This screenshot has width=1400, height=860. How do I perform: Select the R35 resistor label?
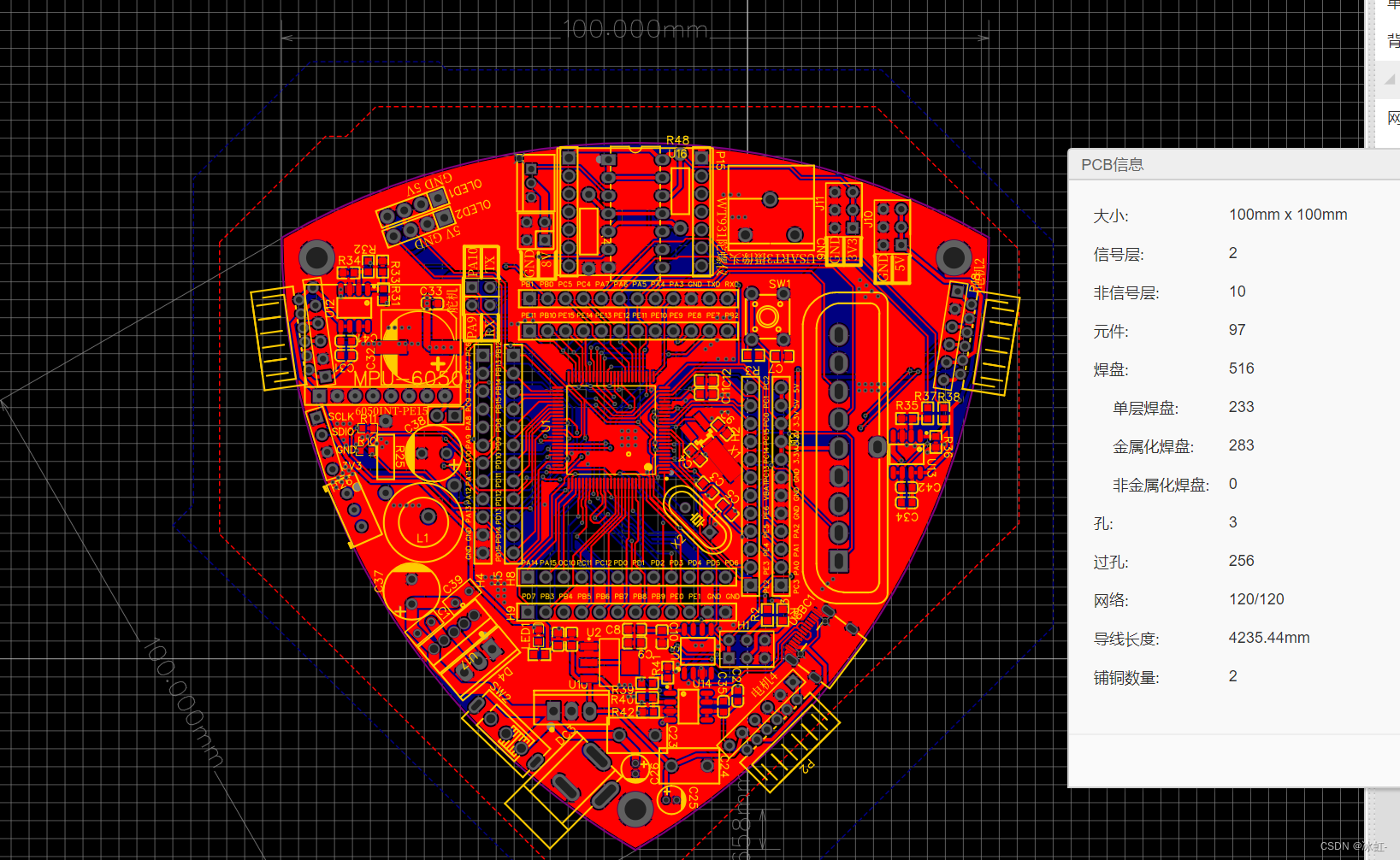coord(907,405)
